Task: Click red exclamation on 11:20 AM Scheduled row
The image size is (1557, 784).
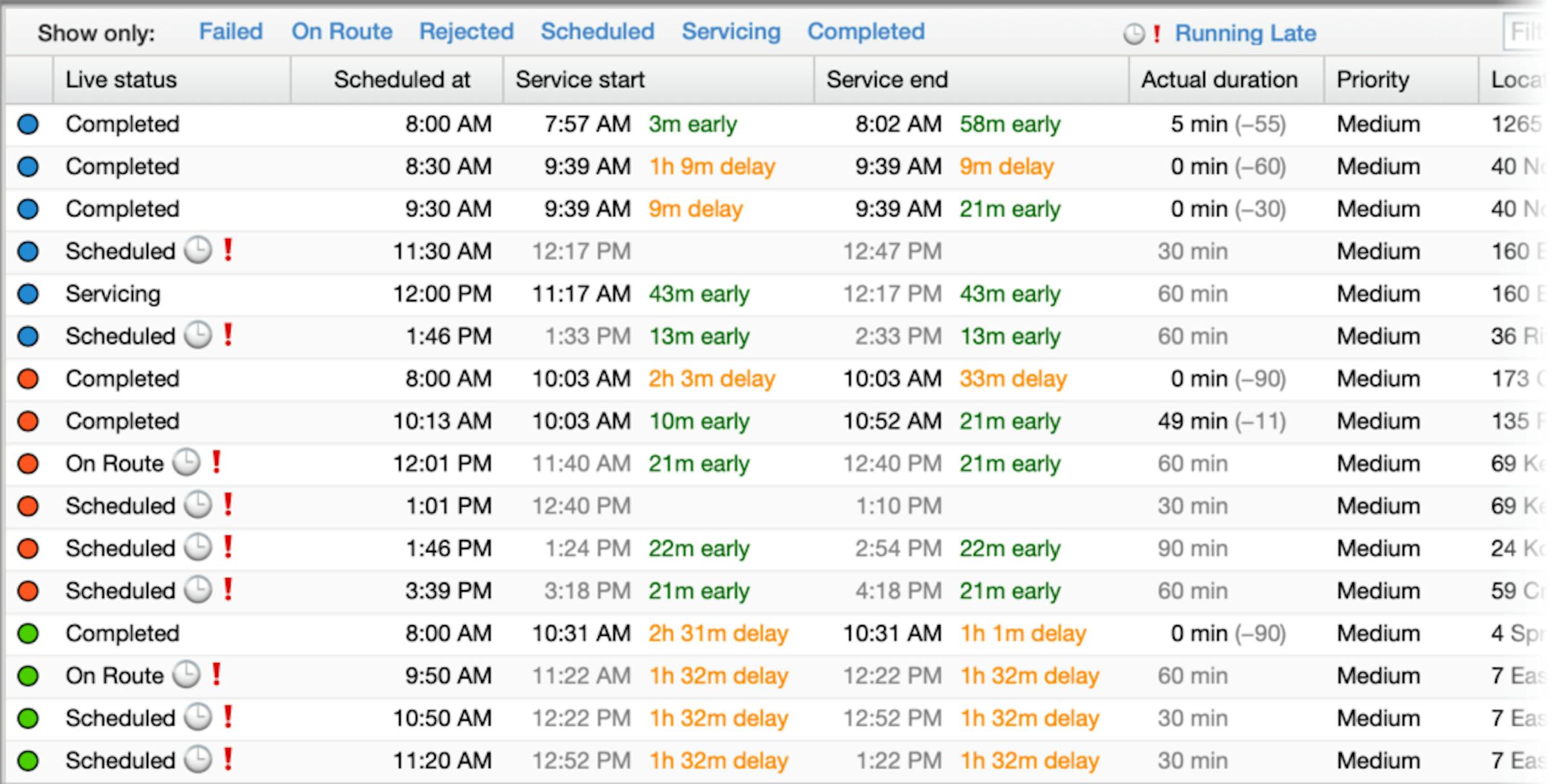Action: tap(228, 760)
